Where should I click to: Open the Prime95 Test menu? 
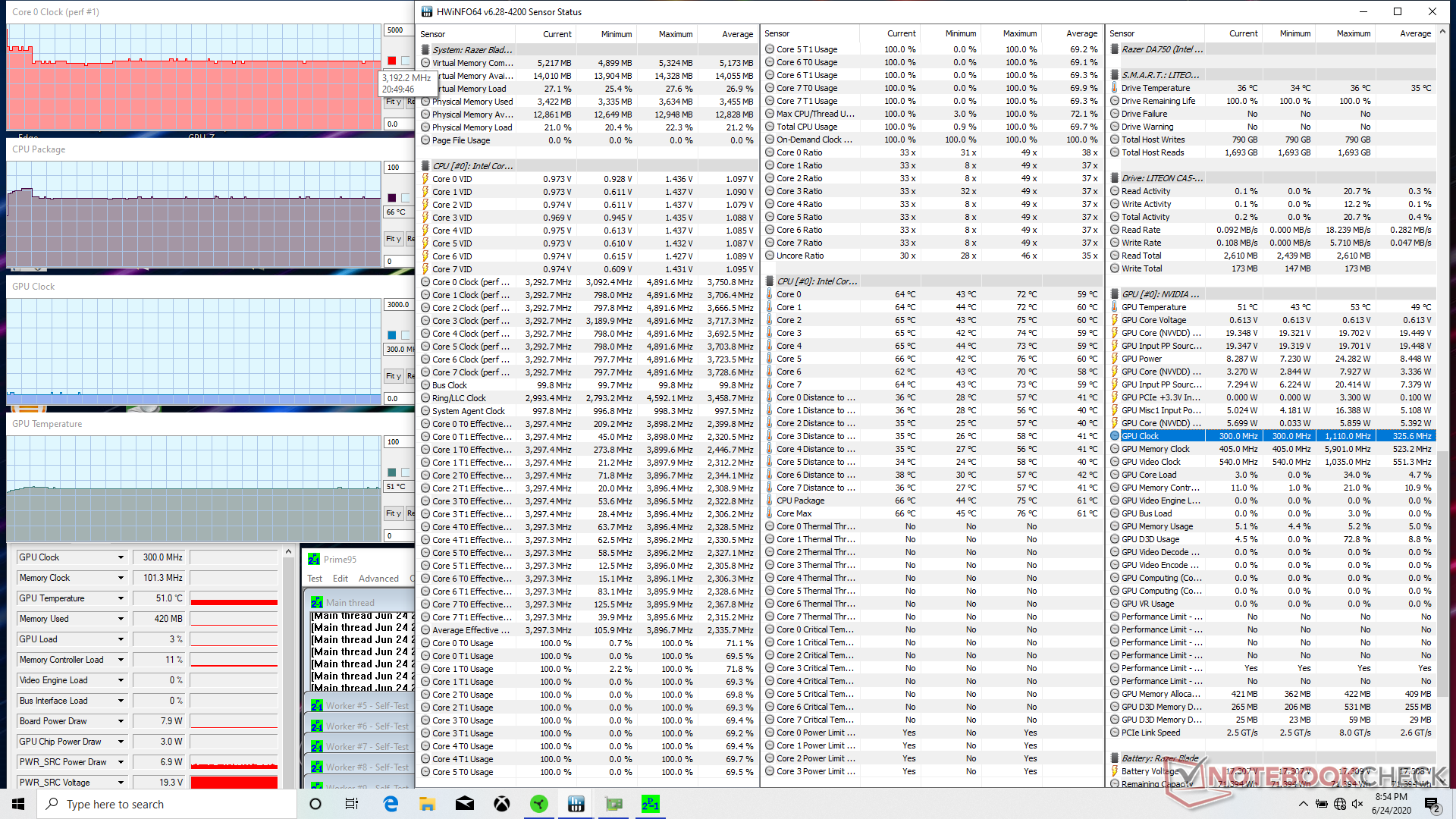(315, 579)
